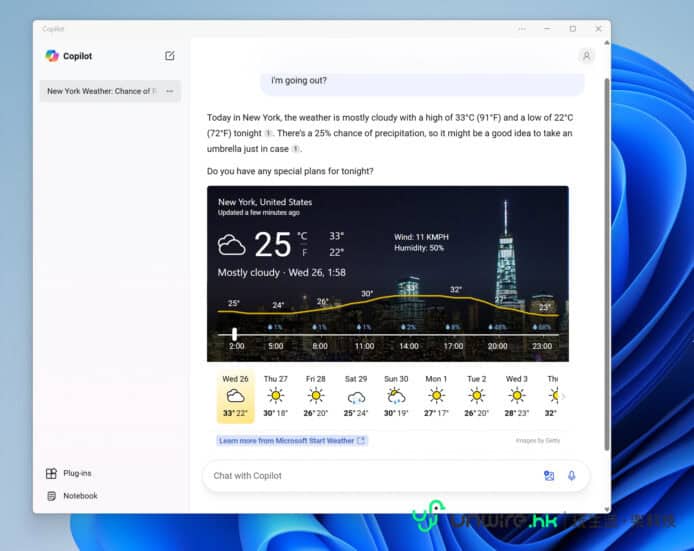The image size is (694, 551).
Task: Switch temperature unit to Celsius
Action: [x=302, y=237]
